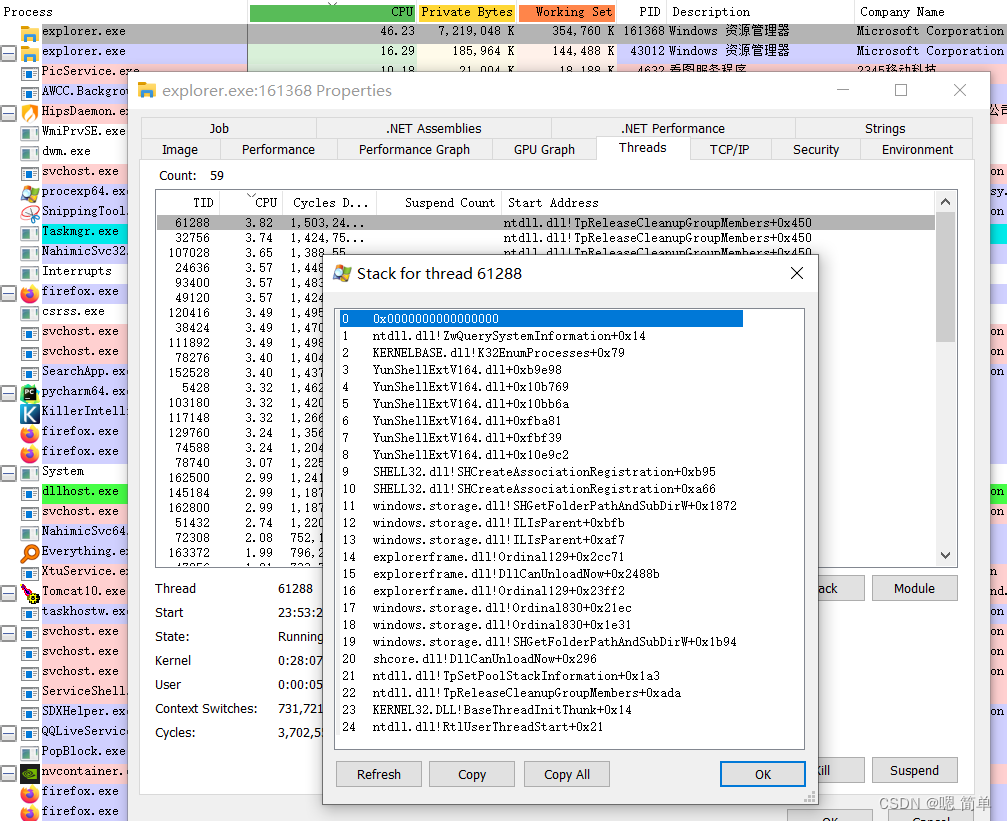Screen dimensions: 1007x821
Task: Collapse the System process tree node
Action: pyautogui.click(x=8, y=472)
